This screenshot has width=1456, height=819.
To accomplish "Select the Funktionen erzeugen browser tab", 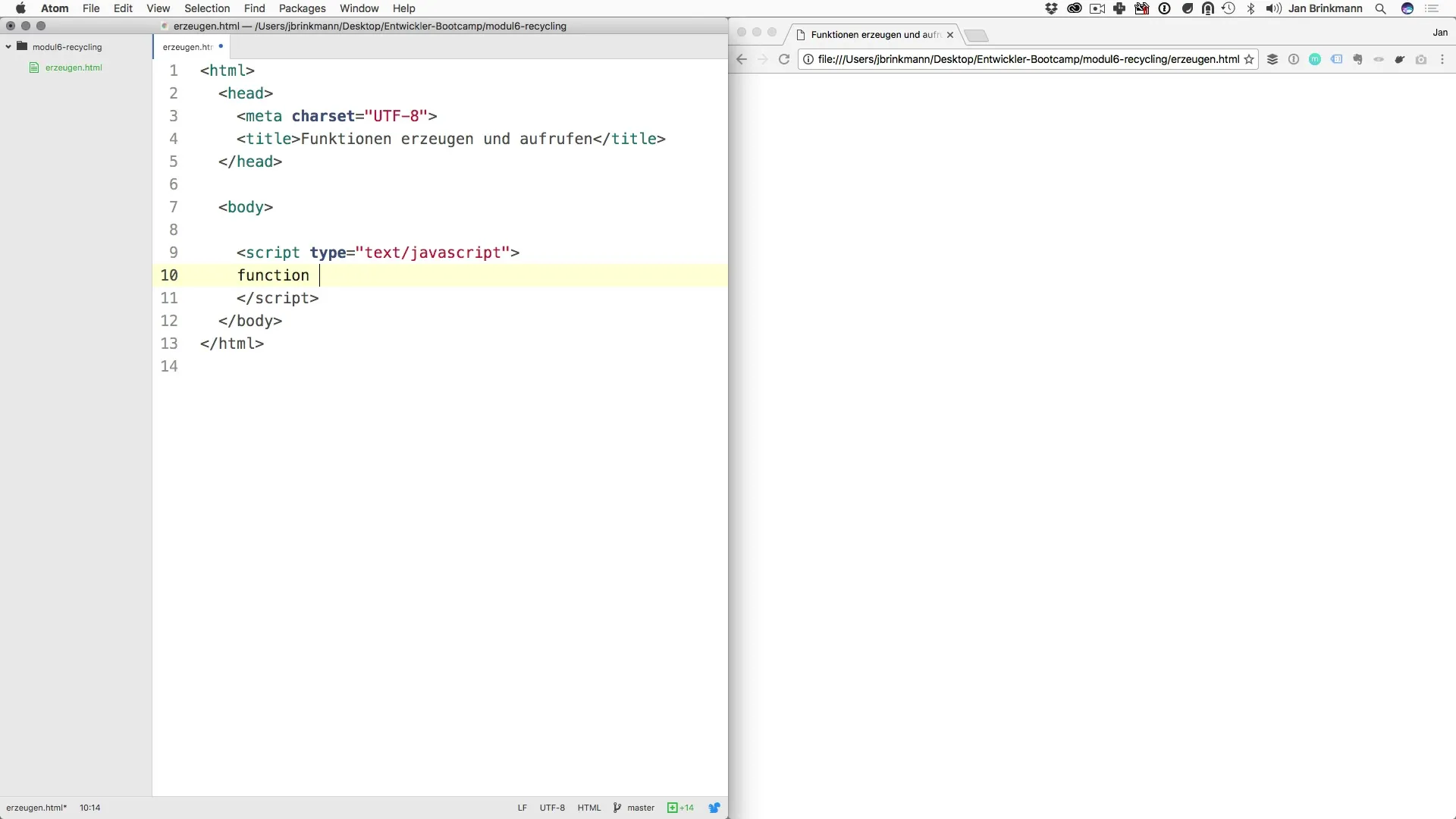I will (874, 35).
